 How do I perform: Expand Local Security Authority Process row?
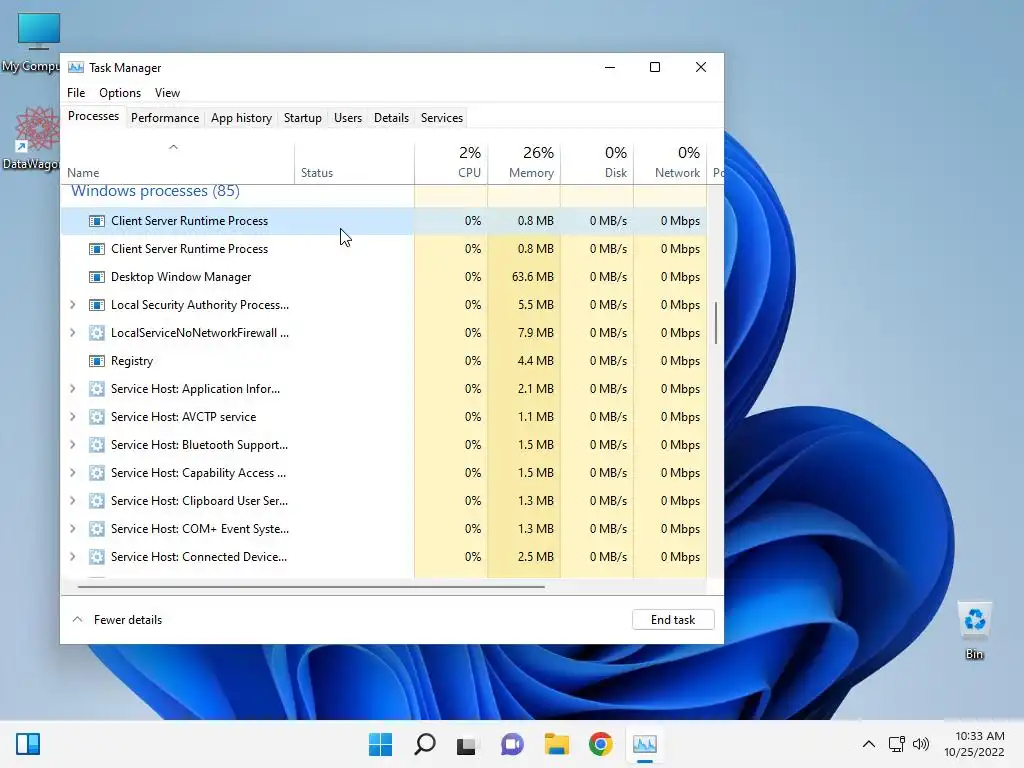[72, 305]
